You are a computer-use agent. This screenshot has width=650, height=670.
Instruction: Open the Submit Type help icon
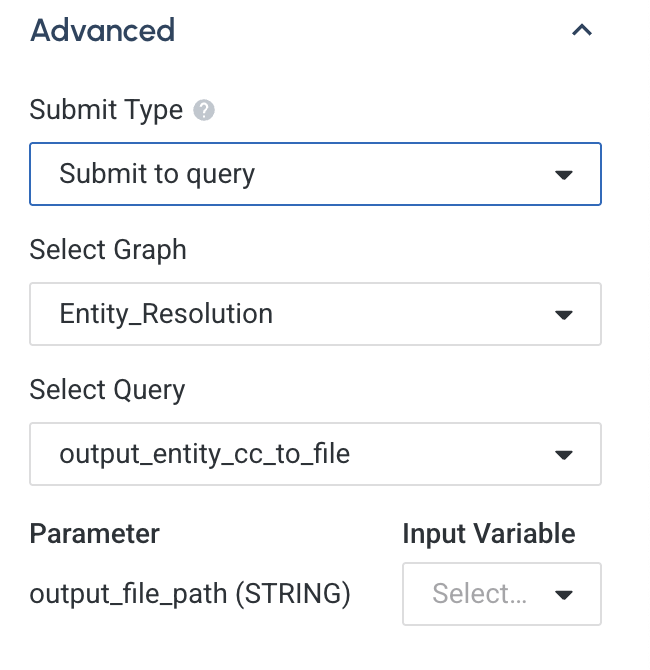pos(204,110)
